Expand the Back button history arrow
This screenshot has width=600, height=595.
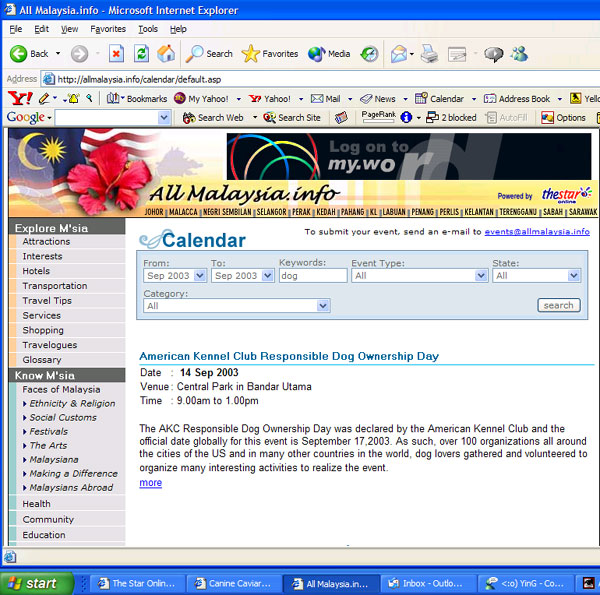tap(58, 54)
